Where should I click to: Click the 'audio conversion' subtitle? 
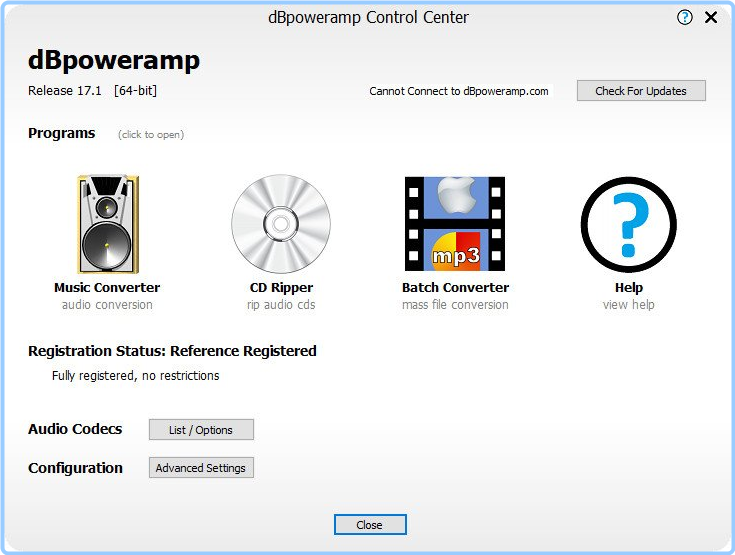[107, 305]
